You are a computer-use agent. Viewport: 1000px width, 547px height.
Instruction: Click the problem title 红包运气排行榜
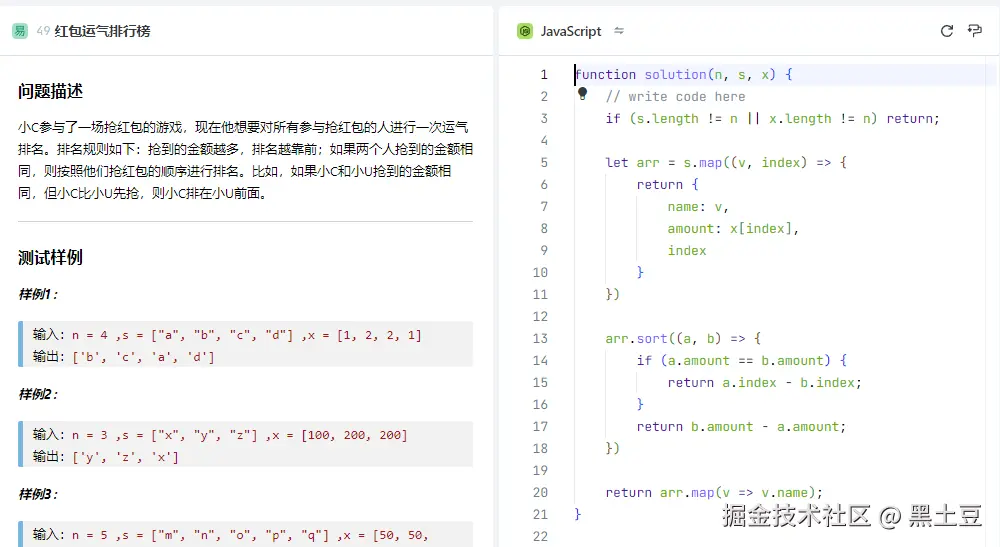(103, 31)
